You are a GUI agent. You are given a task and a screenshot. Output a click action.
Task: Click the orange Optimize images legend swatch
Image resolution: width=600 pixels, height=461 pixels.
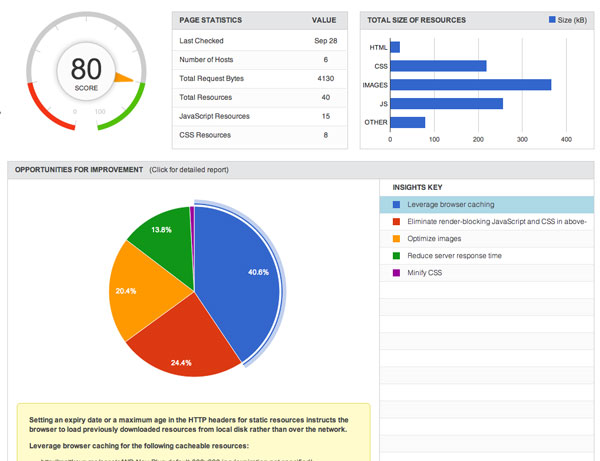point(396,239)
